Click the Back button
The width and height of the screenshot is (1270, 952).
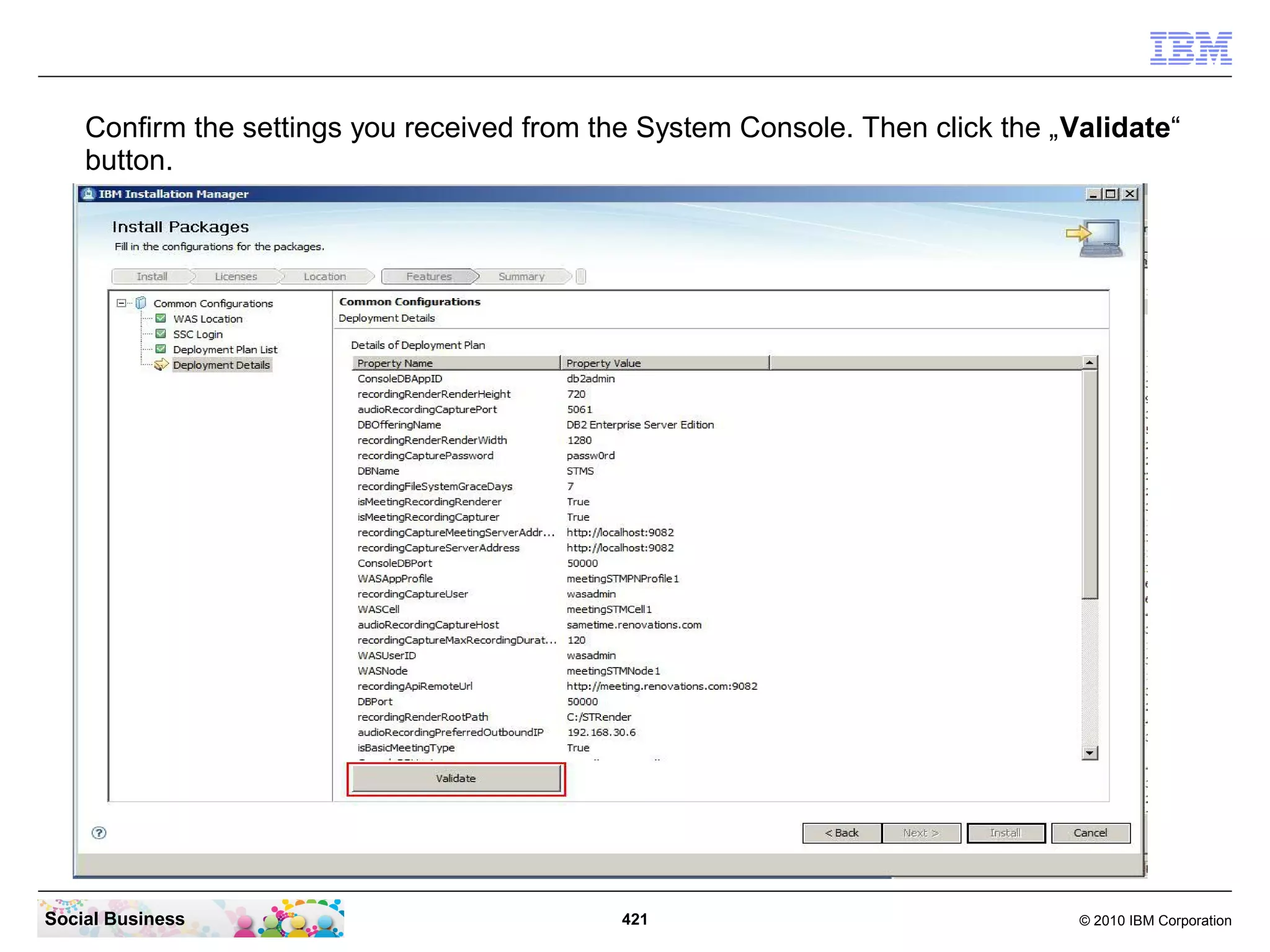pos(841,833)
